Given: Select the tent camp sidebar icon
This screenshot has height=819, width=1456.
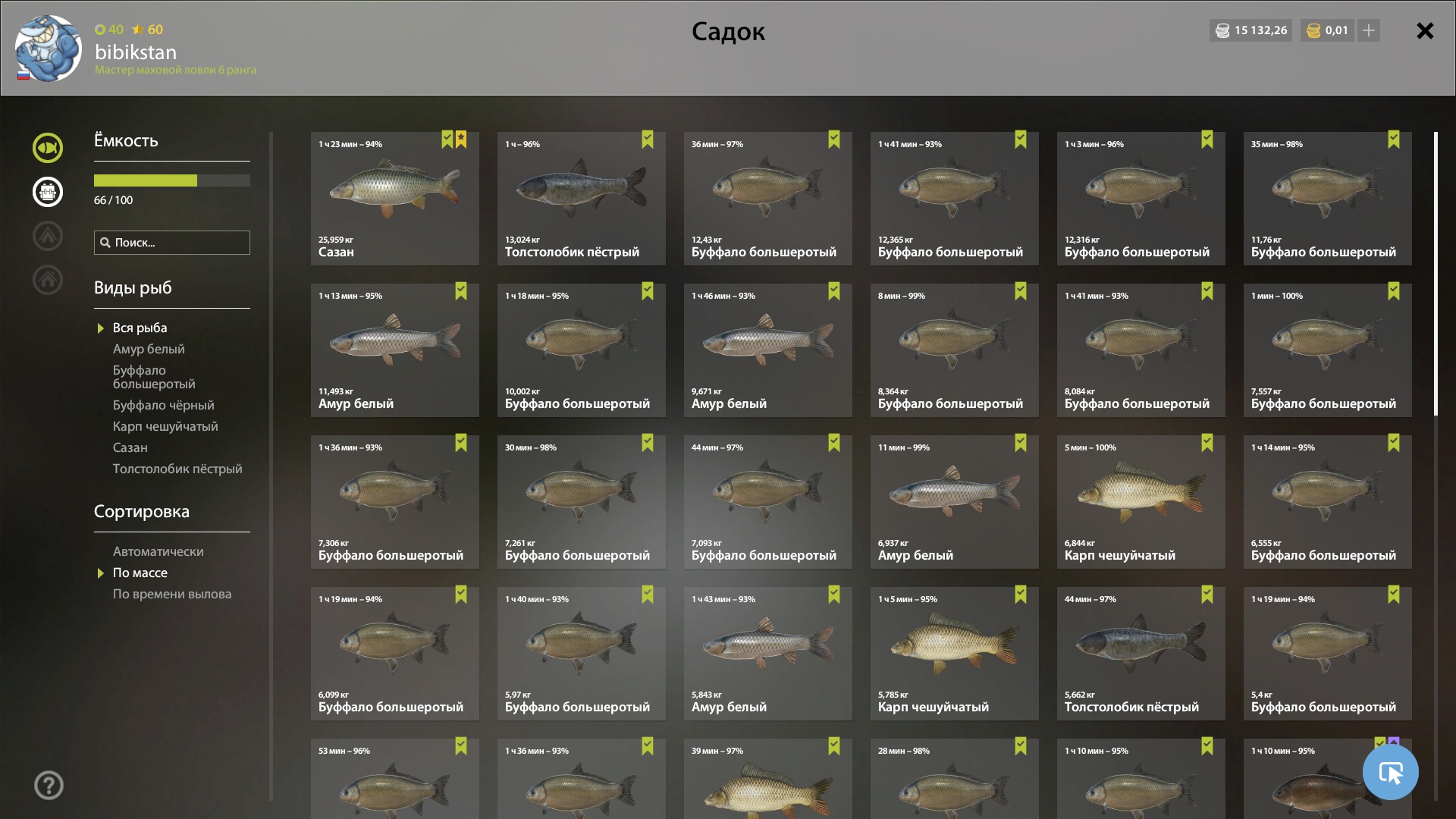Looking at the screenshot, I should (x=48, y=236).
